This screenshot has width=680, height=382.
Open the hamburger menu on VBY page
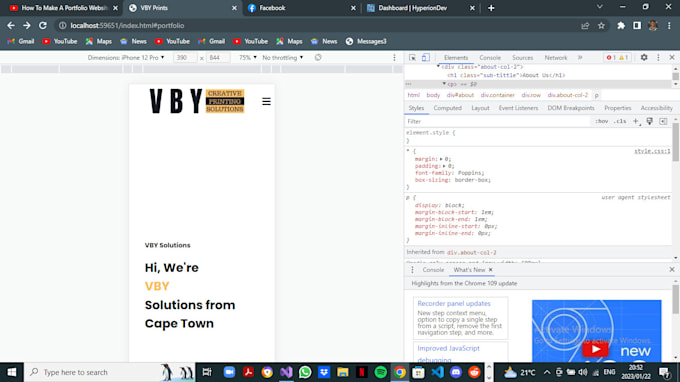[x=266, y=101]
